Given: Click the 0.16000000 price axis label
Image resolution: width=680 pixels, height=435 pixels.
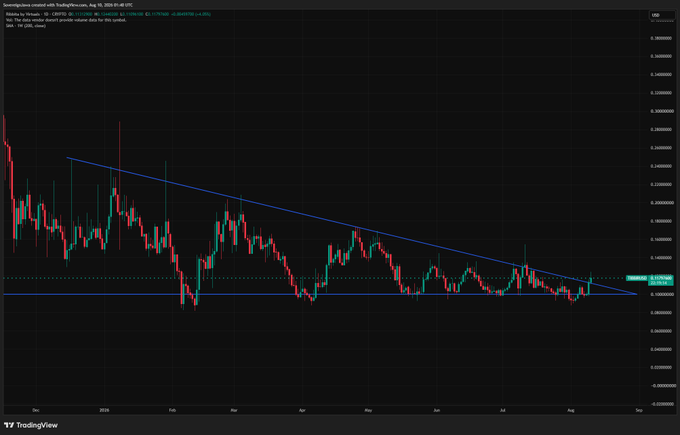Looking at the screenshot, I should [x=661, y=239].
